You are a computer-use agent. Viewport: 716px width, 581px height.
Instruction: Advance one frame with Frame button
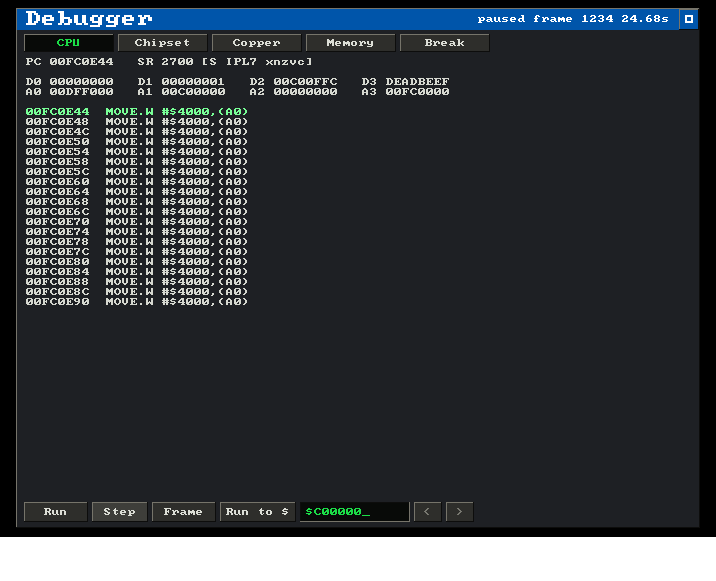[x=183, y=512]
